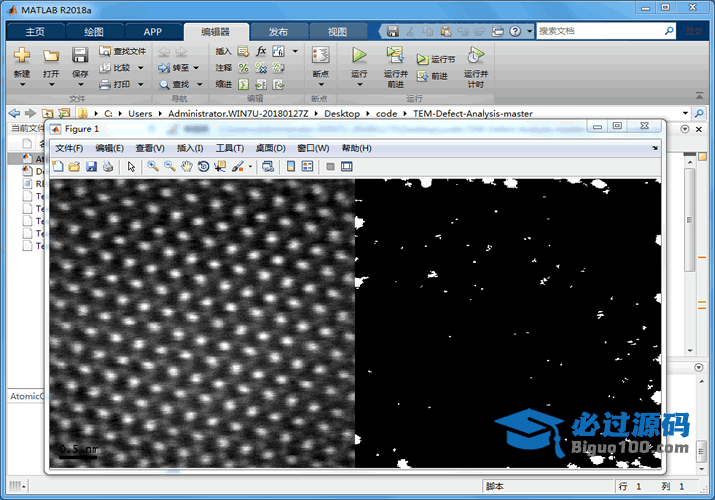Screen dimensions: 715x500
Task: Expand the 打印 dropdown arrow
Action: (x=140, y=84)
